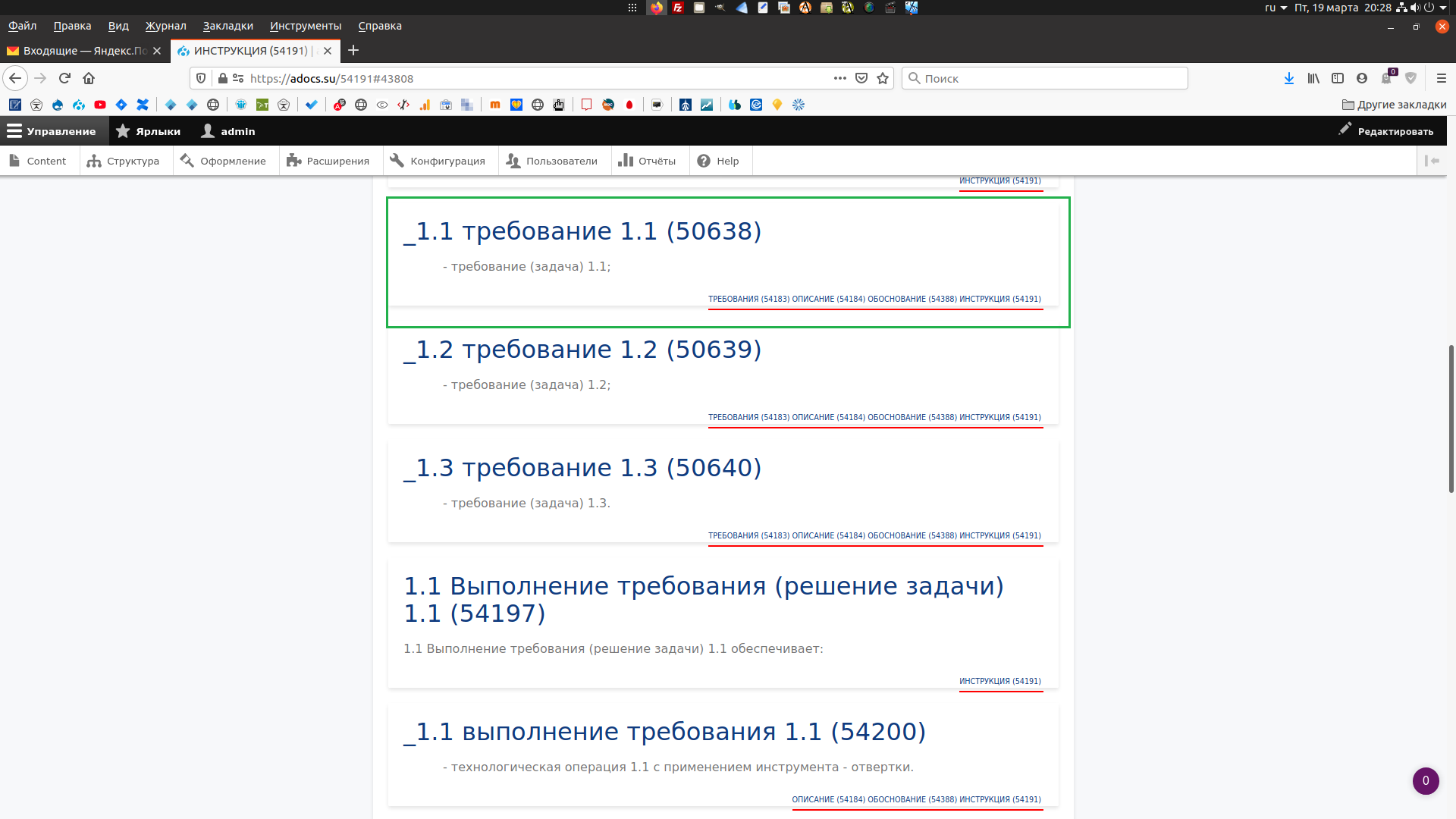The height and width of the screenshot is (819, 1456).
Task: Go back to the previous page
Action: coord(15,78)
